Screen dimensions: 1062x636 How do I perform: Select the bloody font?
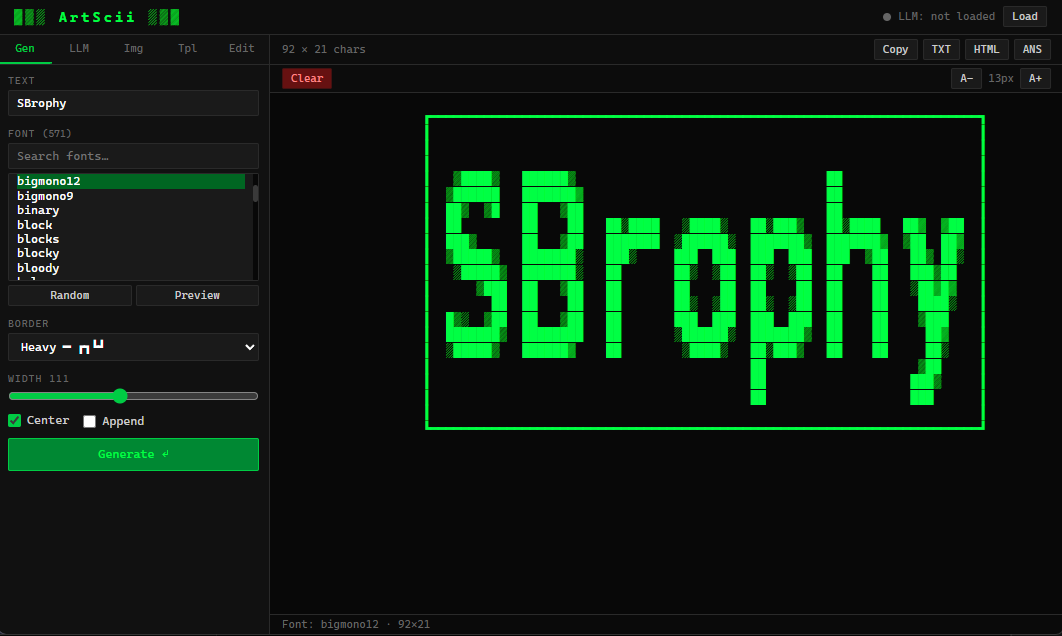click(x=130, y=268)
